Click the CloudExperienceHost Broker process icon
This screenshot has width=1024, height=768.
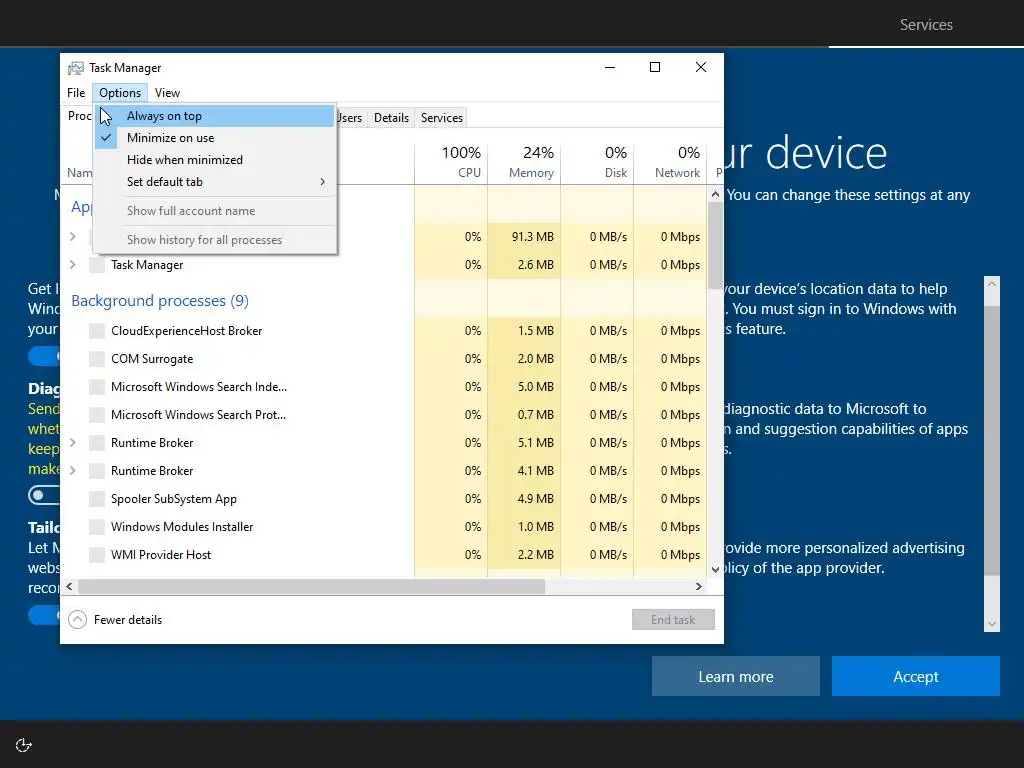click(x=97, y=331)
